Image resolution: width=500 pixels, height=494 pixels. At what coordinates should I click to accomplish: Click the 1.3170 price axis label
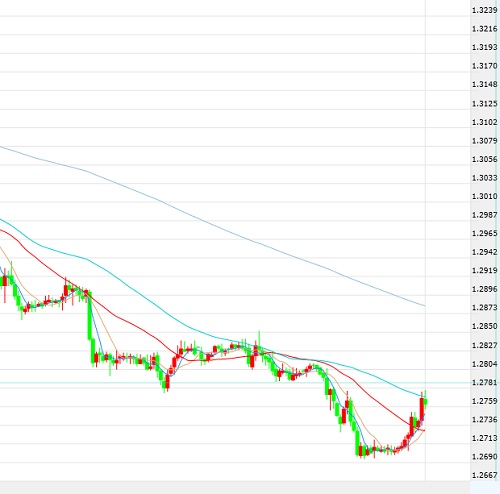click(x=484, y=66)
